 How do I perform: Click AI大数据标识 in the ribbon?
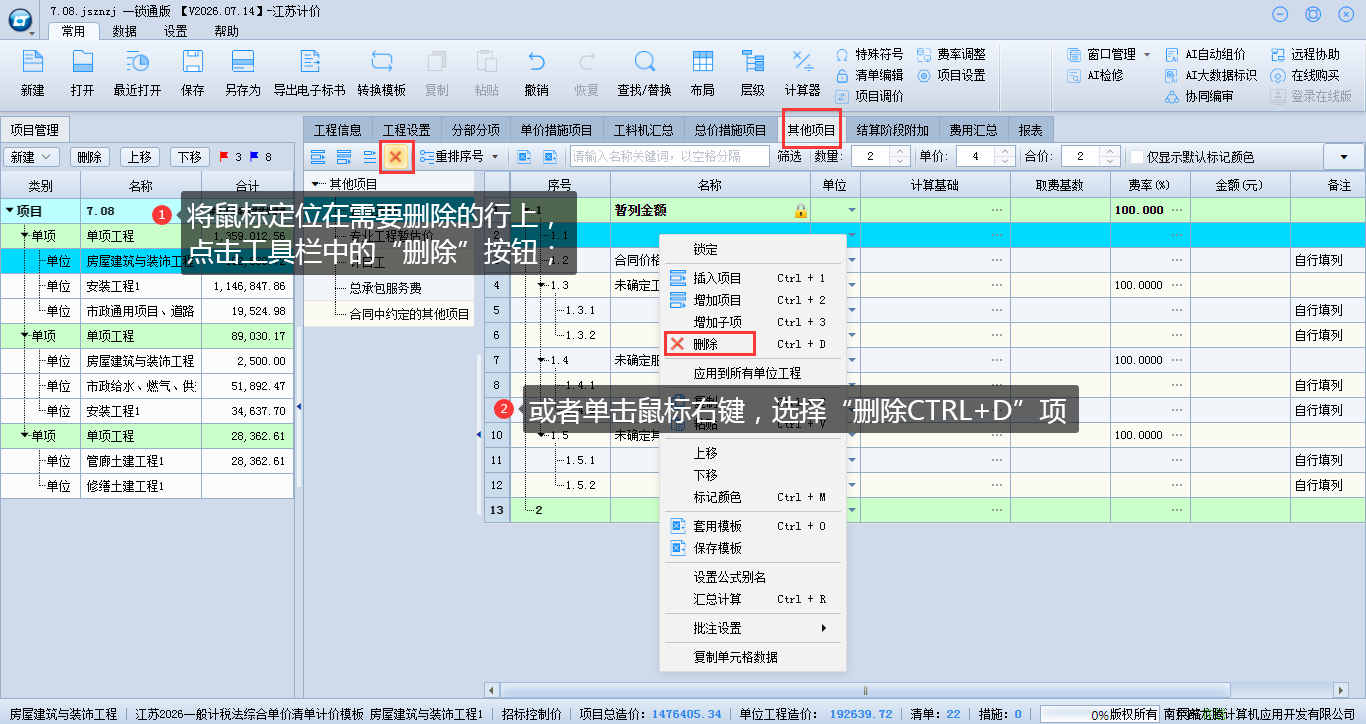click(x=1211, y=75)
